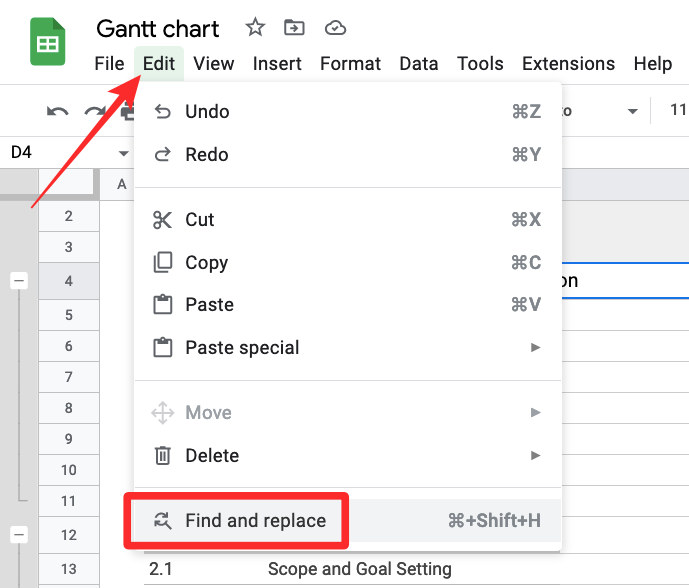
Task: Click the toolbar redo arrow
Action: [94, 112]
